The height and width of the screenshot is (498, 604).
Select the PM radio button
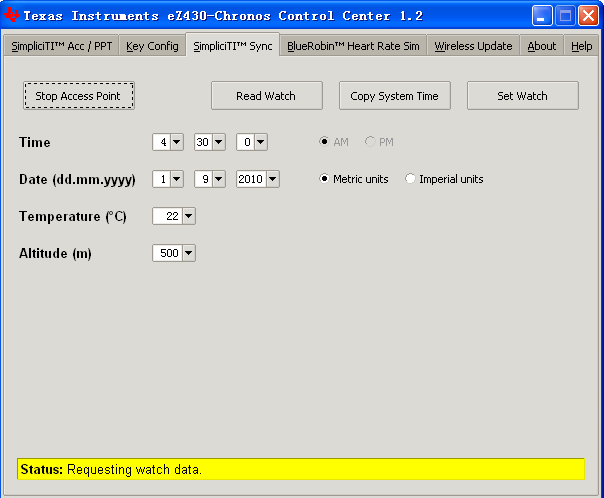[370, 142]
